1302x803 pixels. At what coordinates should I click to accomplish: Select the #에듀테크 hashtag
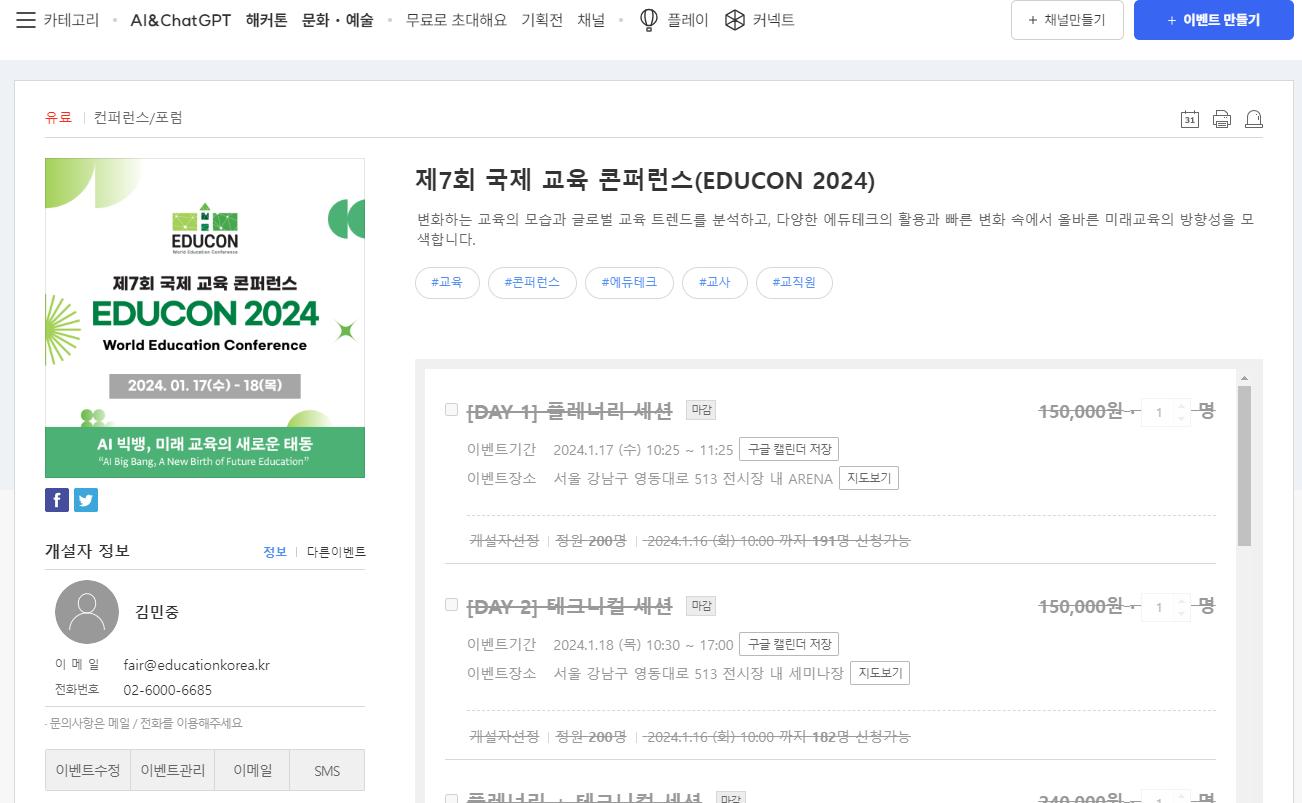629,283
